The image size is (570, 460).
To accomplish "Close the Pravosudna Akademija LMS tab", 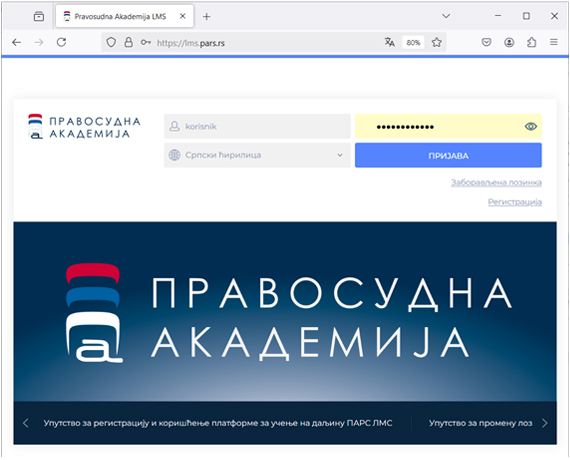I will tap(183, 16).
